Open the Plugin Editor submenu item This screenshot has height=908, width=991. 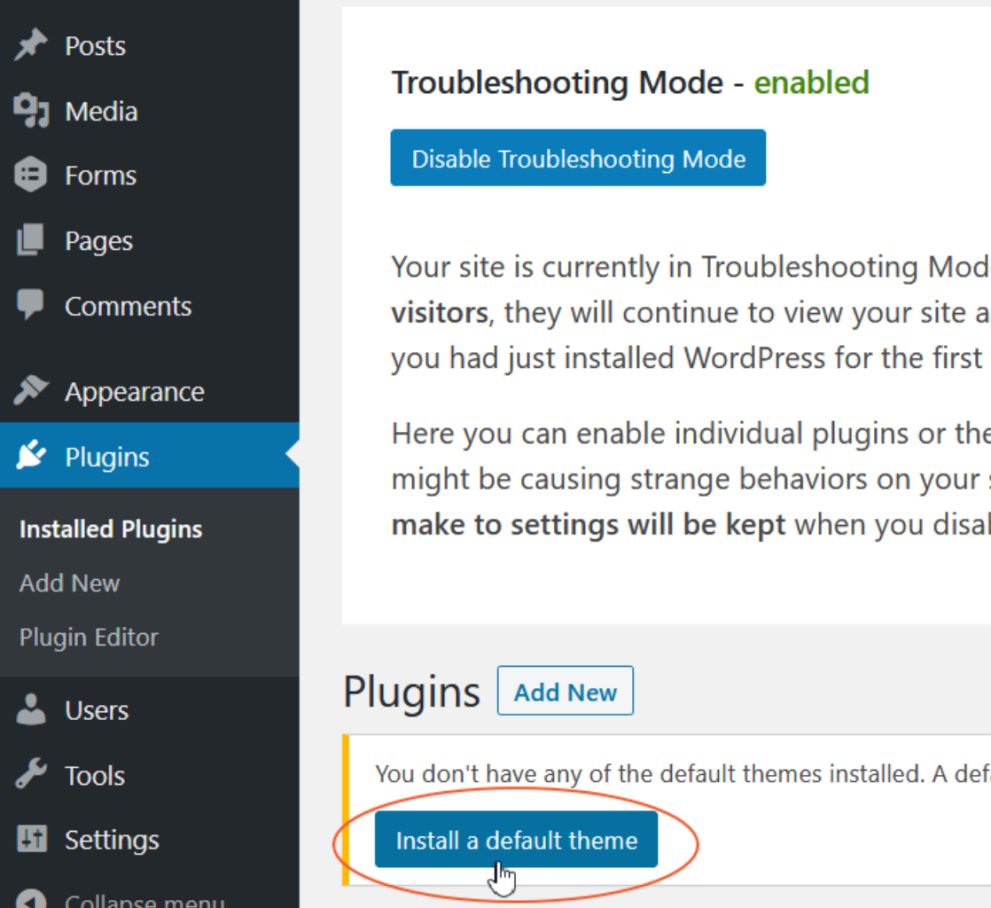89,637
